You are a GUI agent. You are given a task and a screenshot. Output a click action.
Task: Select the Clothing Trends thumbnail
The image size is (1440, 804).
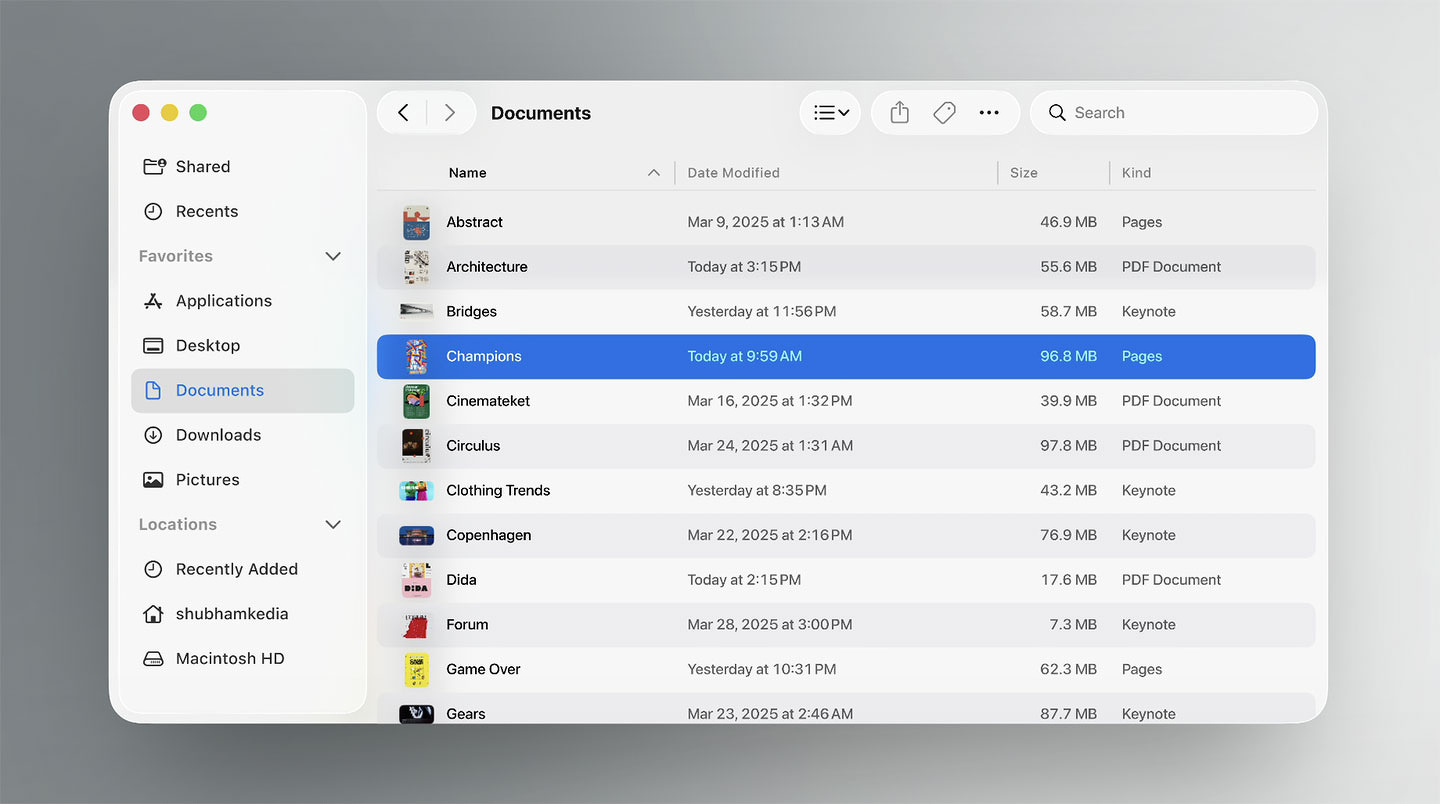tap(416, 491)
